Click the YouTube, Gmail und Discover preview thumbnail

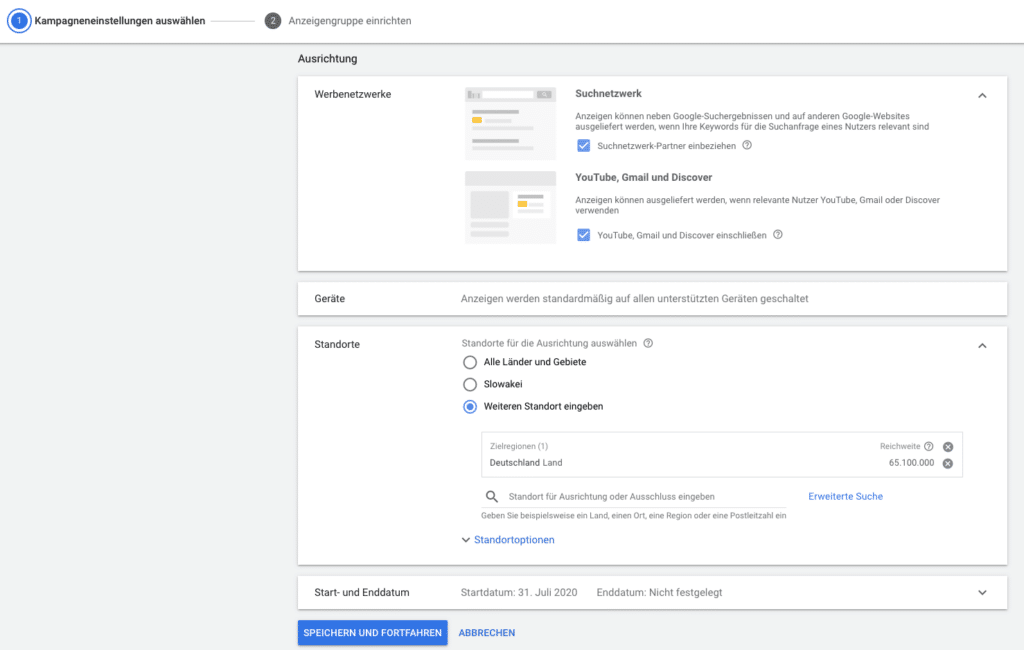click(511, 207)
